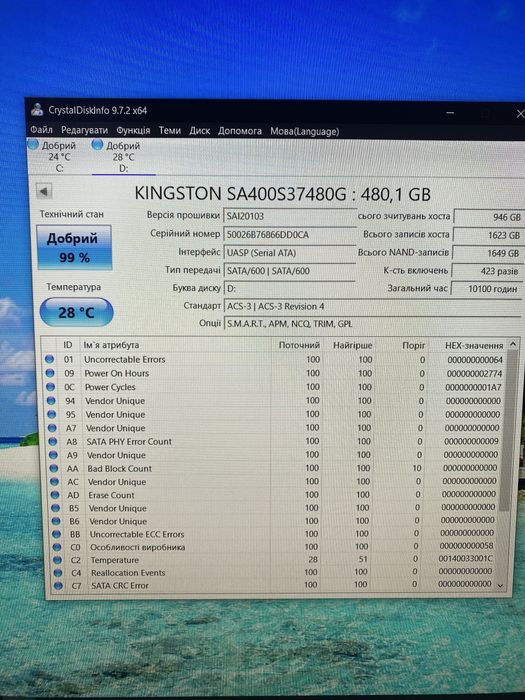Viewport: 525px width, 700px height.
Task: Click the blue status icon of D: drive
Action: (97, 144)
